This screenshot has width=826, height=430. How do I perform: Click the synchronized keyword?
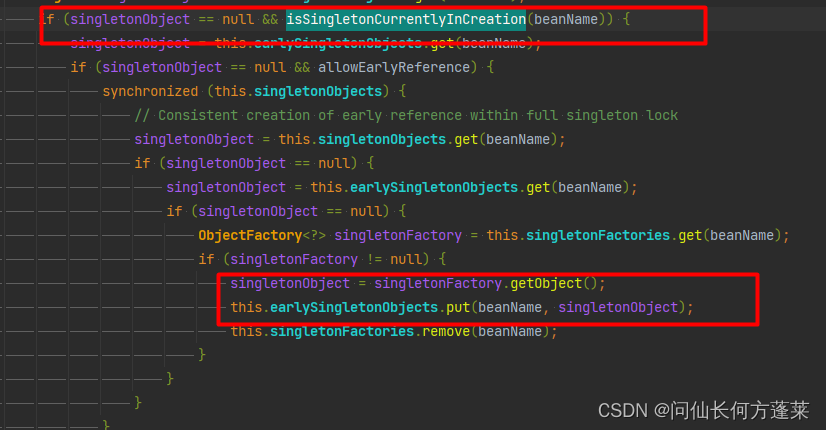tap(150, 92)
